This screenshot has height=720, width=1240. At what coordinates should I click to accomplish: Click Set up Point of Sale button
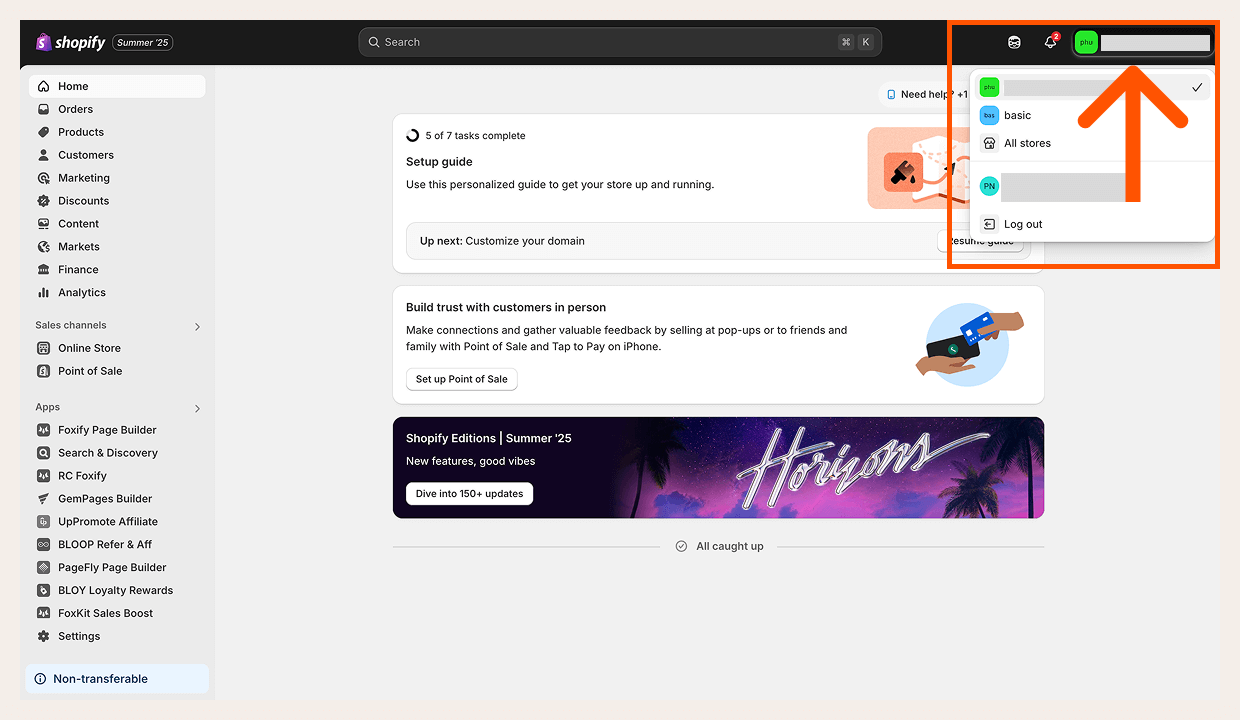(462, 379)
